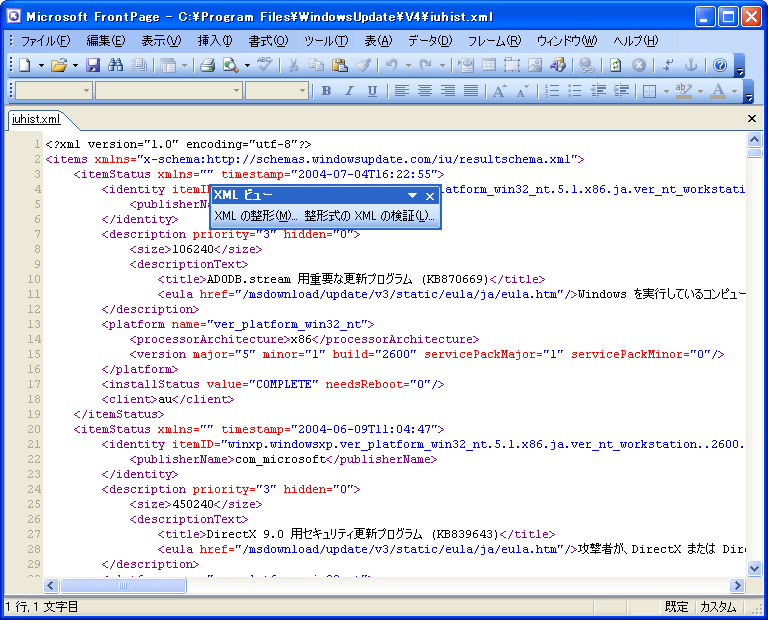
Task: Open the Style combo box
Action: pyautogui.click(x=54, y=91)
